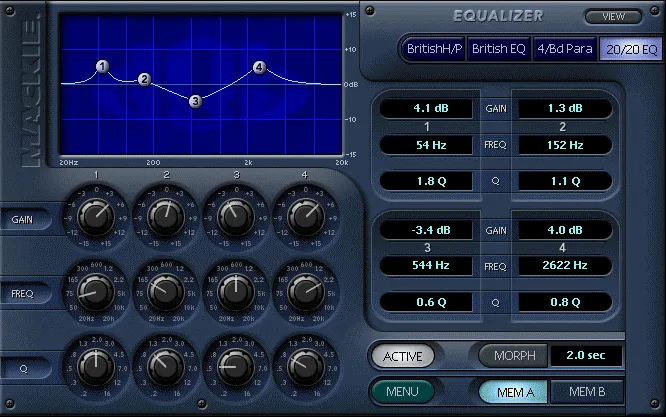Click band 4 frequency value 2622 Hz
This screenshot has height=417, width=666.
tap(565, 265)
